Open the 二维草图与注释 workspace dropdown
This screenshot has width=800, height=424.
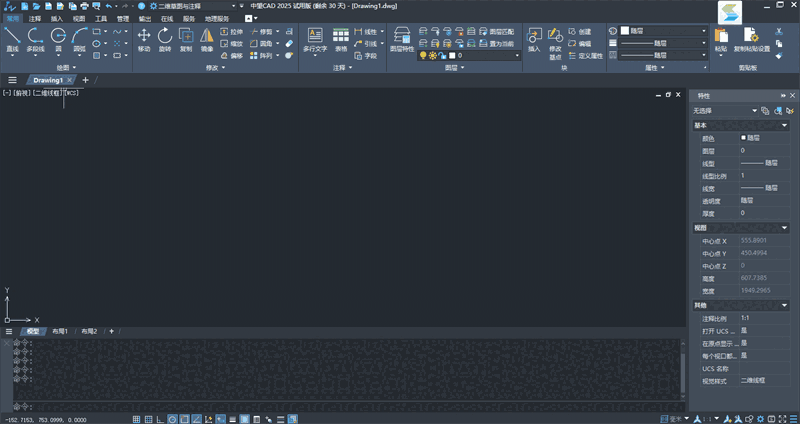[193, 6]
